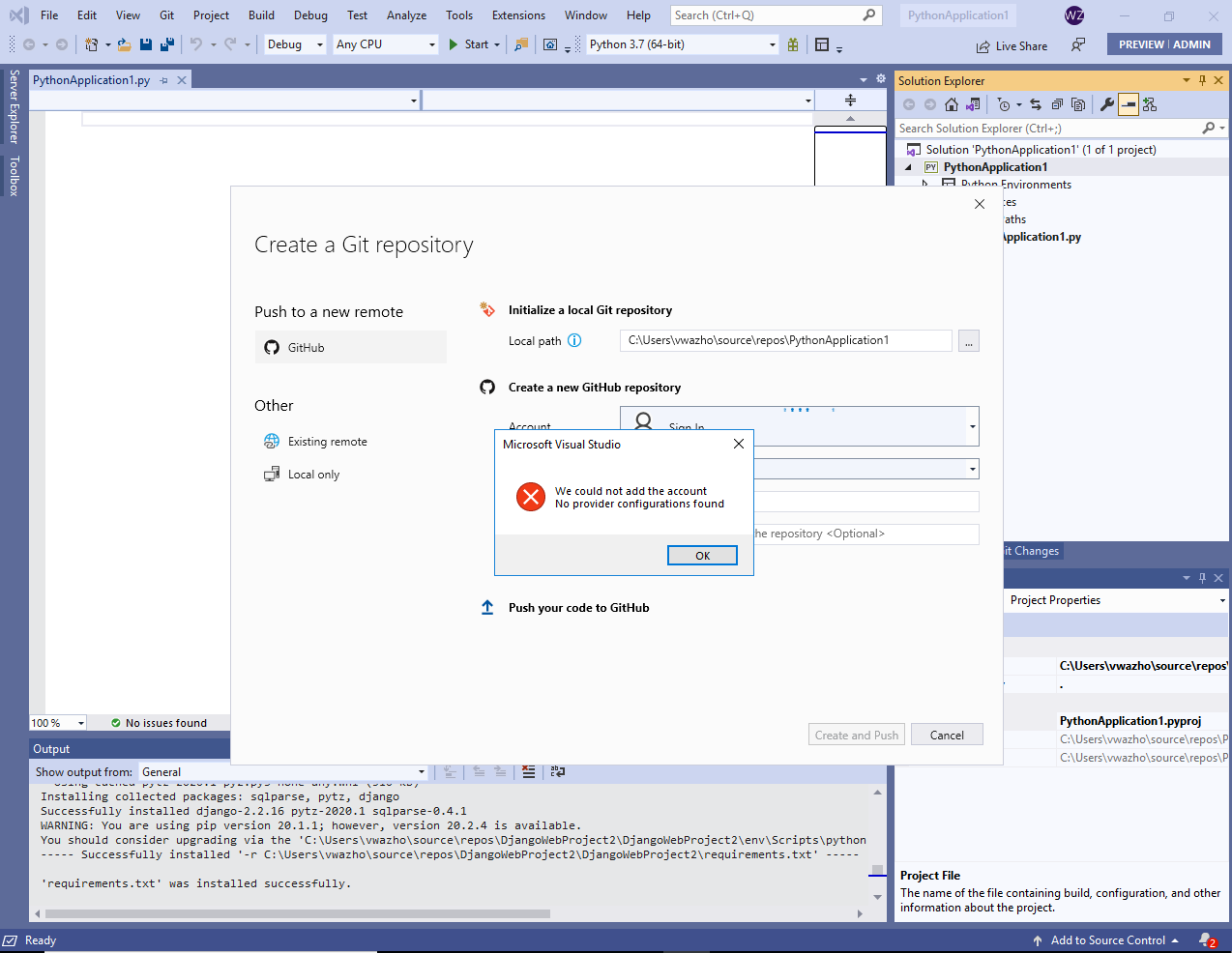
Task: Click the Find in Files toolbar icon
Action: (521, 44)
